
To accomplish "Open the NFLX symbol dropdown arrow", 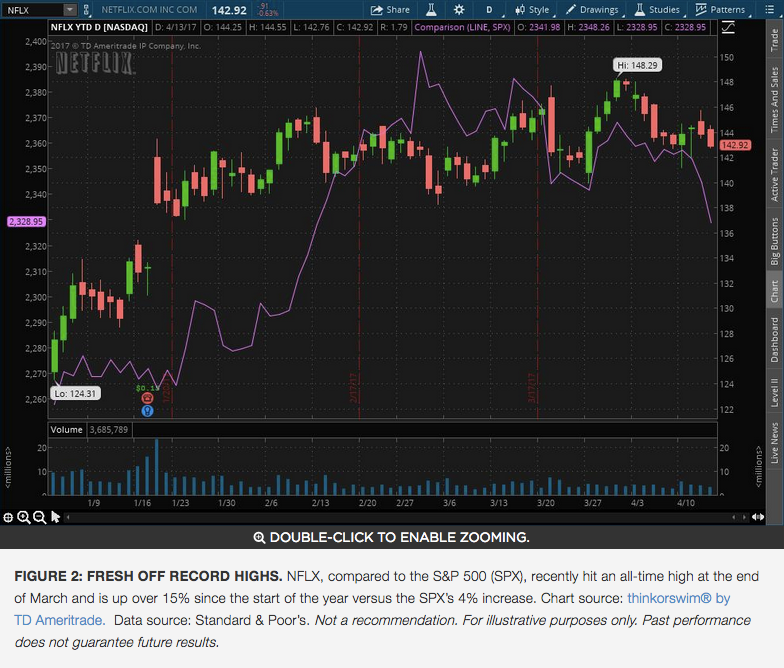I will pos(70,10).
